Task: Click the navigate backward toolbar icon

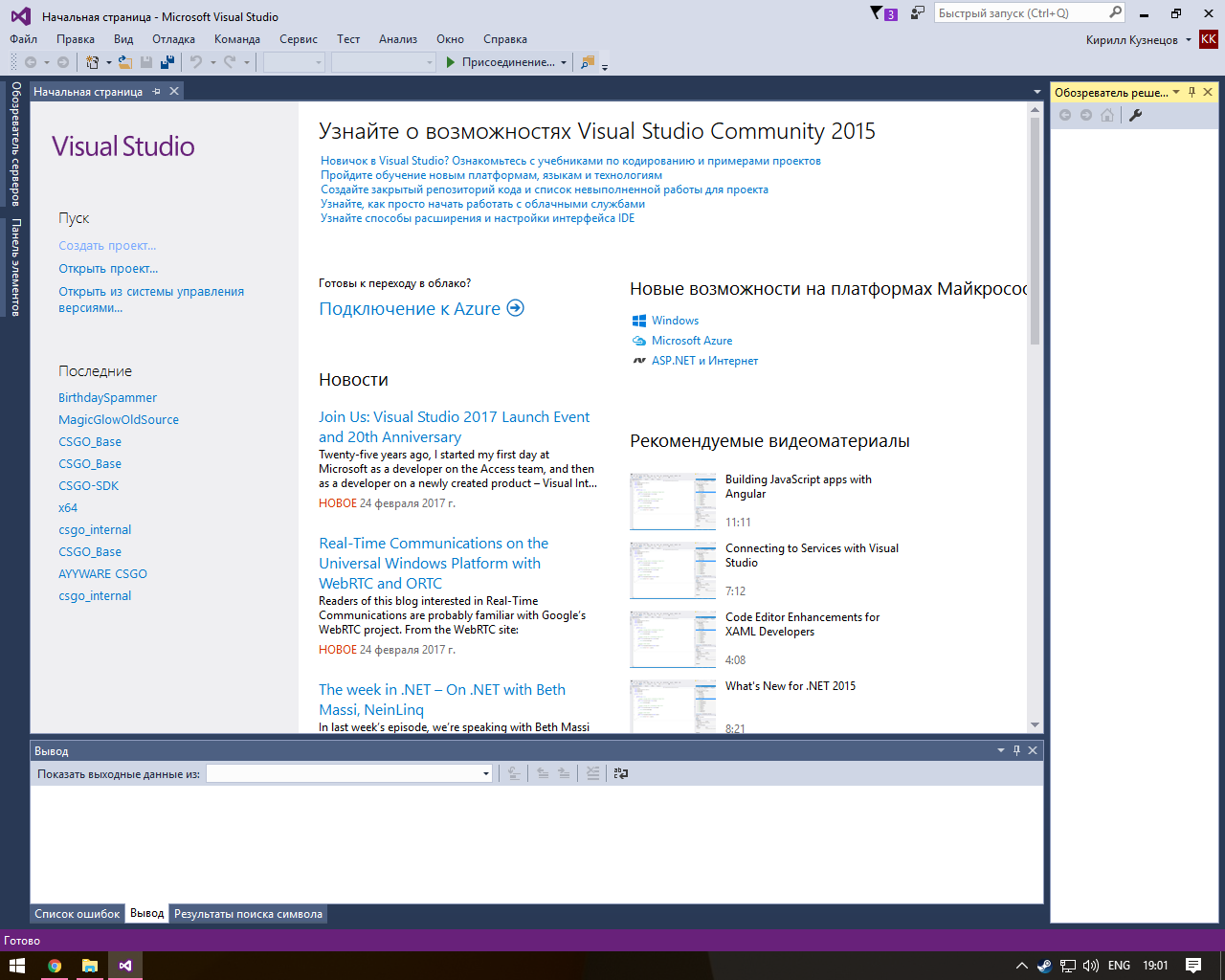Action: [31, 62]
